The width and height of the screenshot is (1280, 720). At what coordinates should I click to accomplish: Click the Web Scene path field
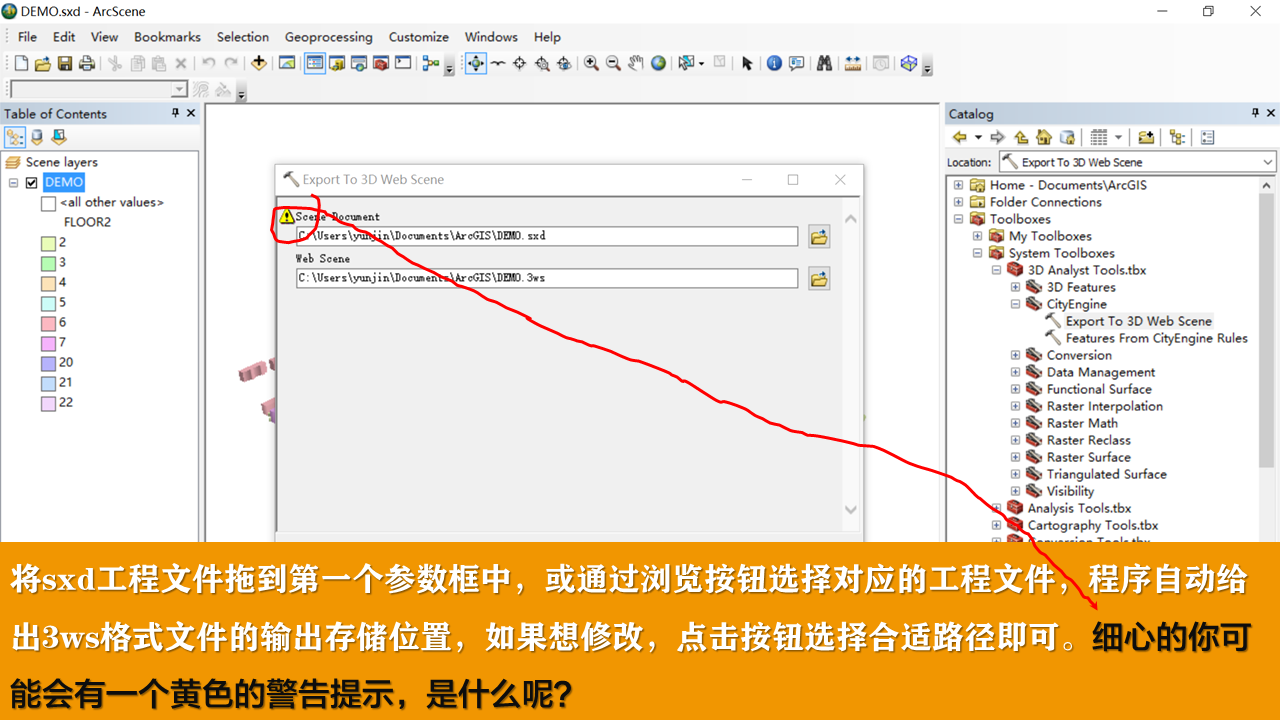[x=547, y=278]
